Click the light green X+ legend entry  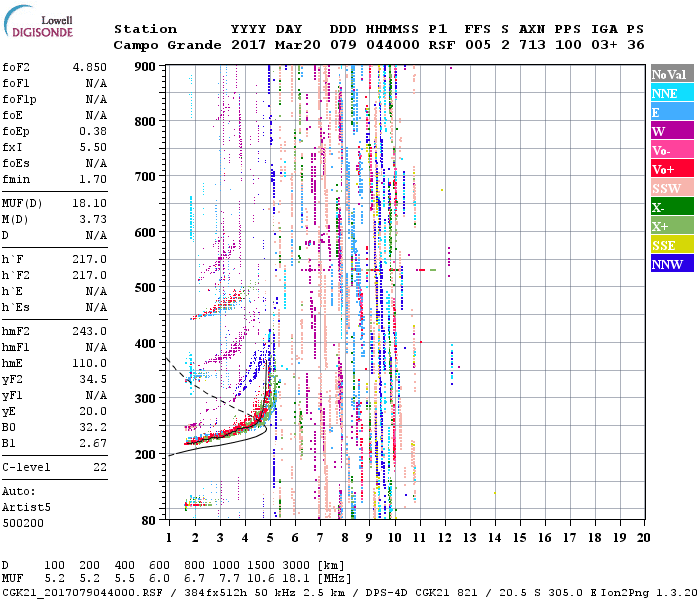pos(671,226)
